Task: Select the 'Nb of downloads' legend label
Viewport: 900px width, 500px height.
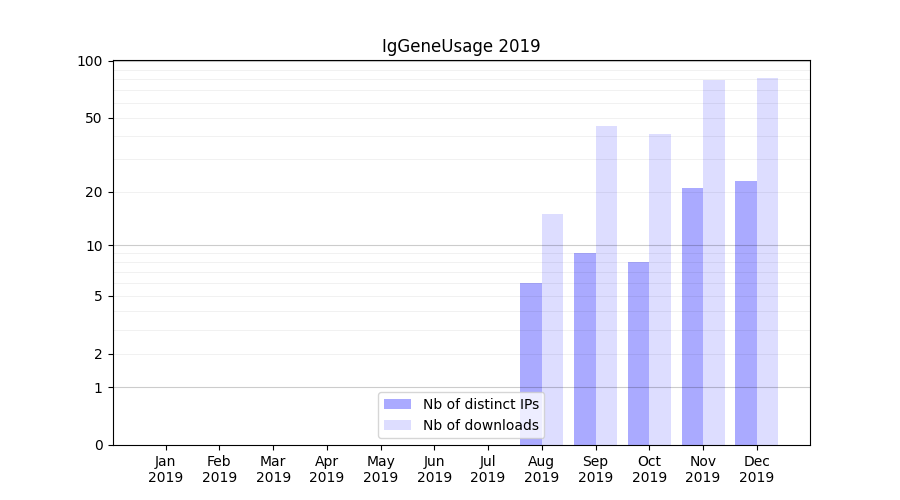Action: [480, 425]
